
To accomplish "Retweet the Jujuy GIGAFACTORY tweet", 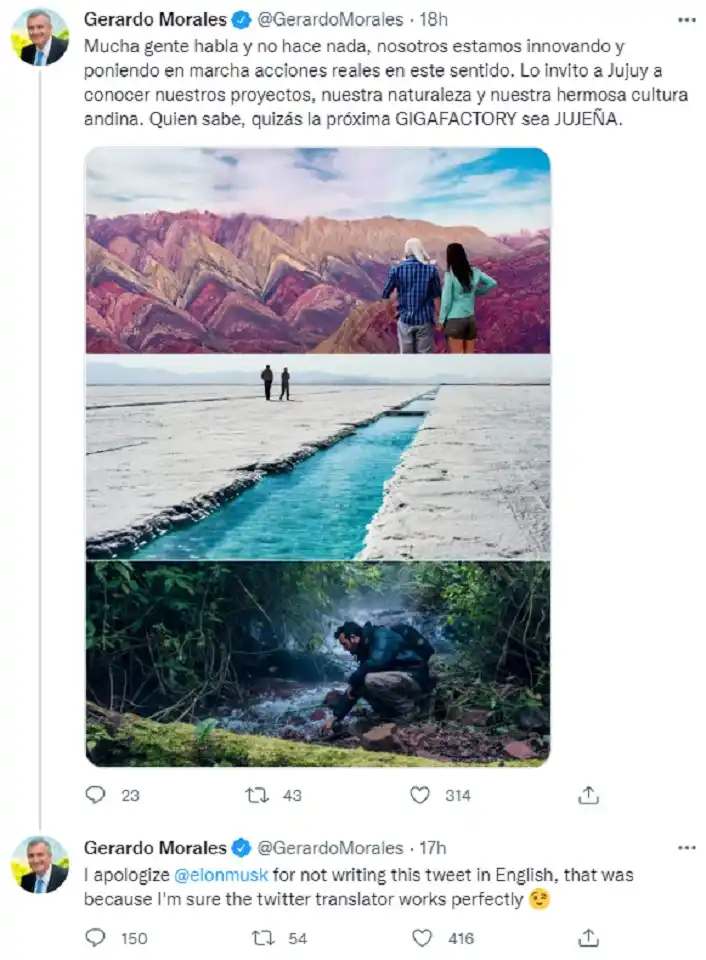I will (257, 795).
